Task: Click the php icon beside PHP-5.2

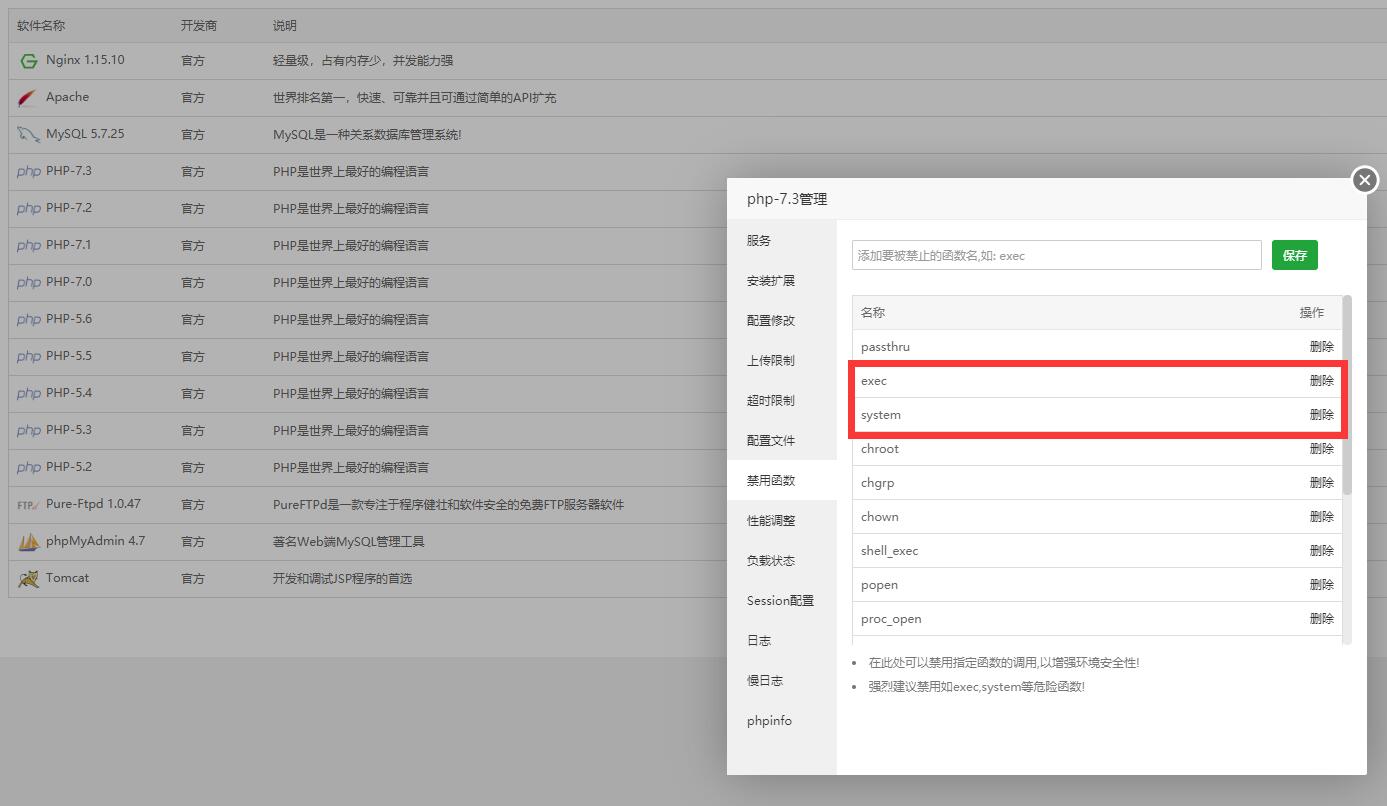Action: tap(29, 468)
